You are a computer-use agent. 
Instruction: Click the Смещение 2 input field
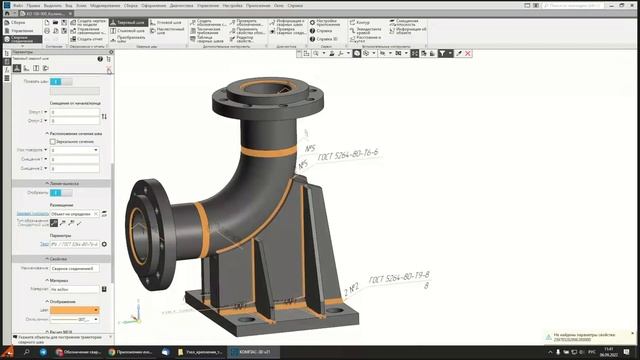coord(75,168)
